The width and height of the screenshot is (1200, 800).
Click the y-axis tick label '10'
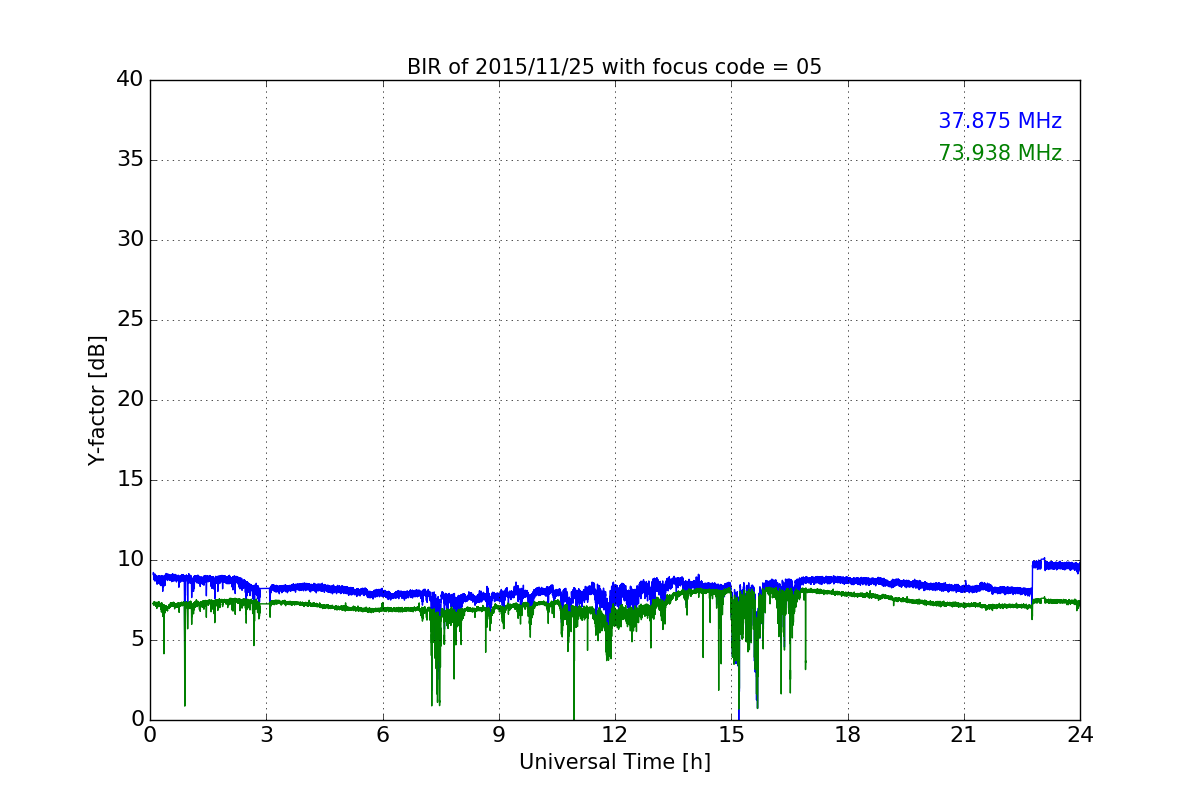(130, 560)
